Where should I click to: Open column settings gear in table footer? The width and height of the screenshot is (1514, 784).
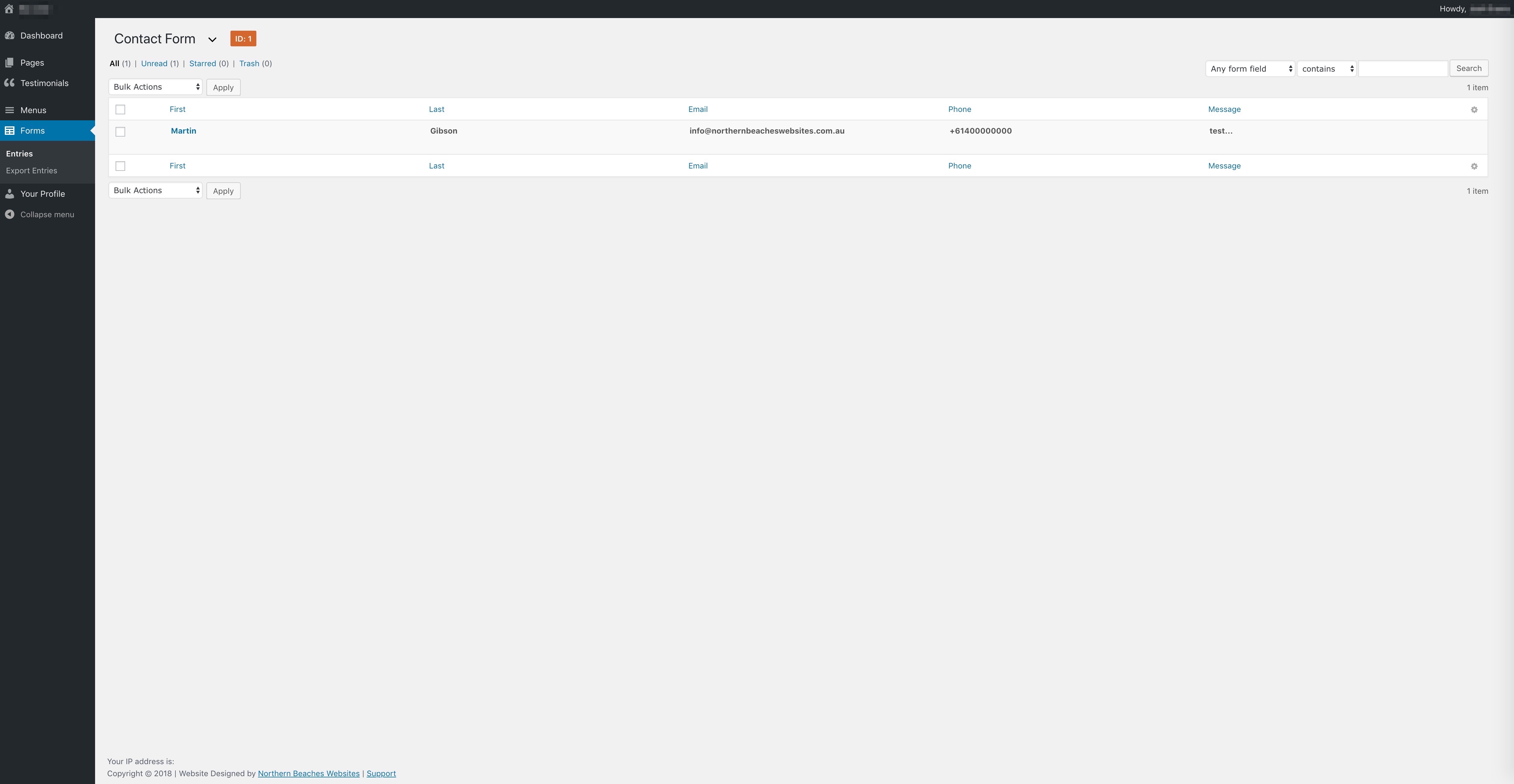pyautogui.click(x=1473, y=166)
